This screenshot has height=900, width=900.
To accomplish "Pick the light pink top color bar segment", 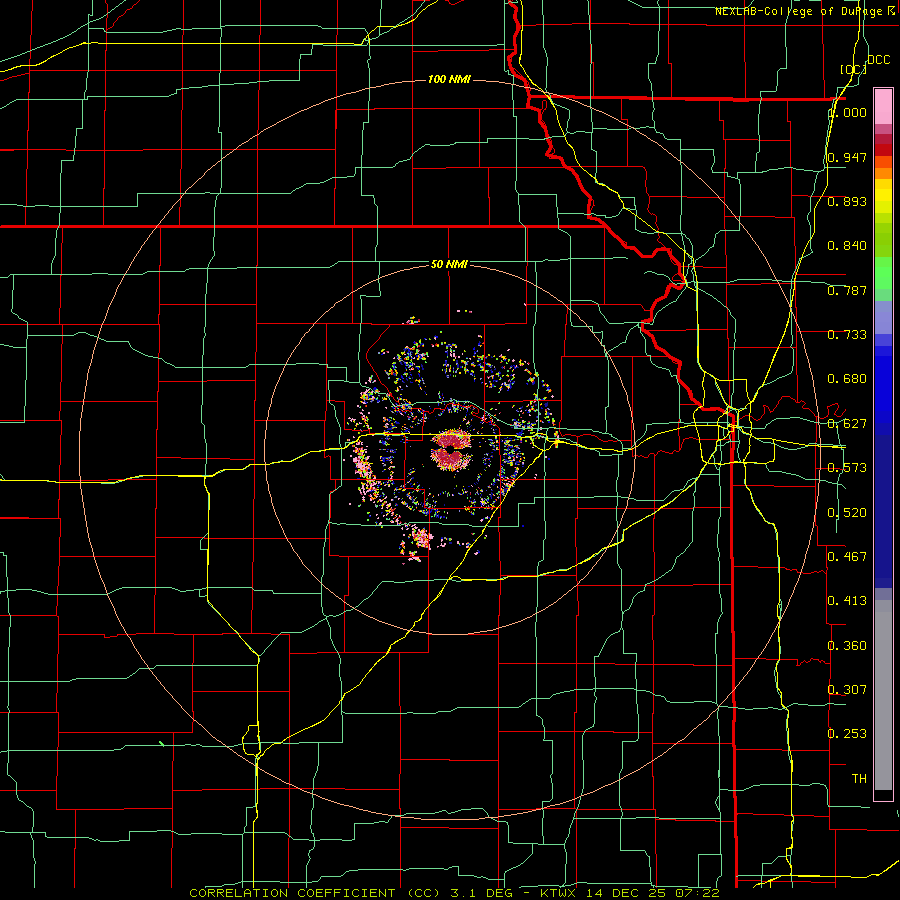I will pyautogui.click(x=883, y=106).
